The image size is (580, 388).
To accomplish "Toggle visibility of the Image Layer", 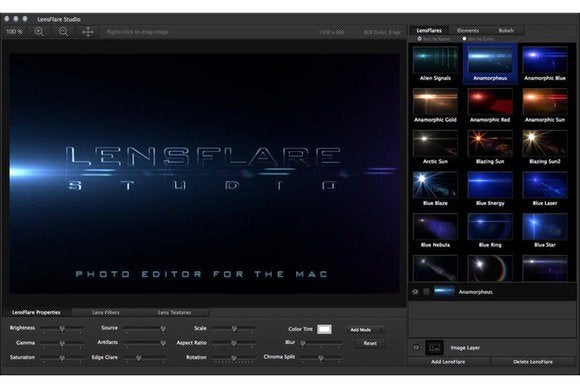I will (x=416, y=347).
